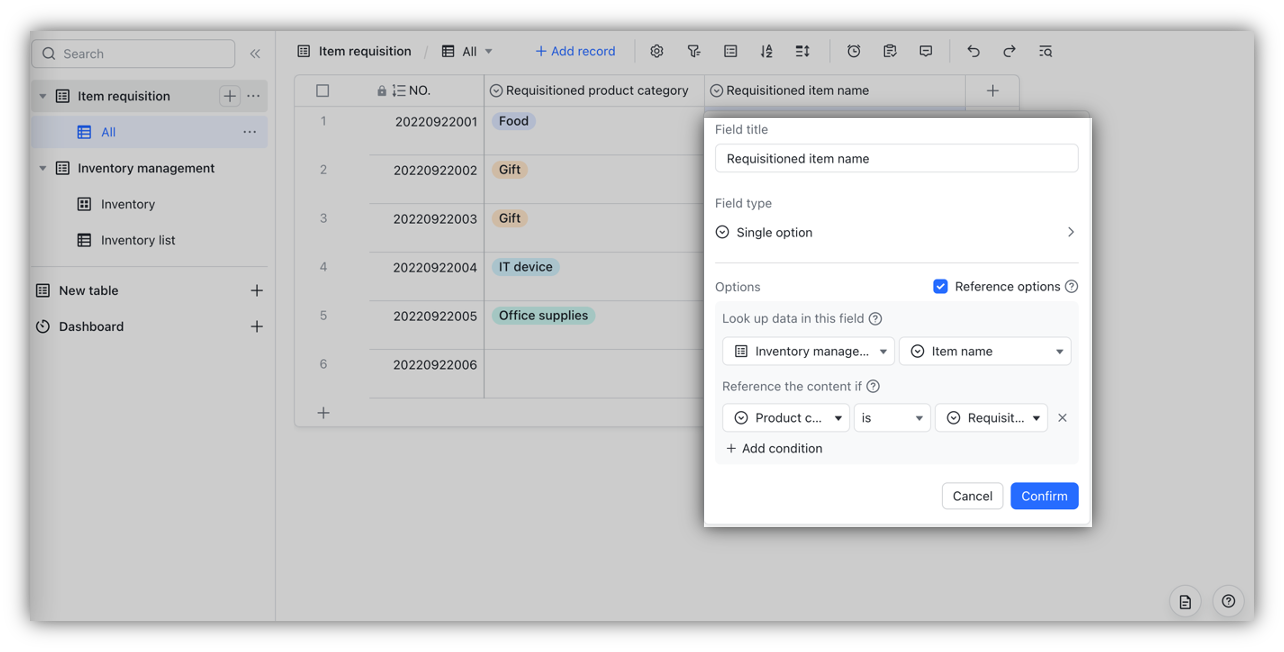
Task: Collapse the sidebar using the double chevron
Action: click(x=255, y=53)
